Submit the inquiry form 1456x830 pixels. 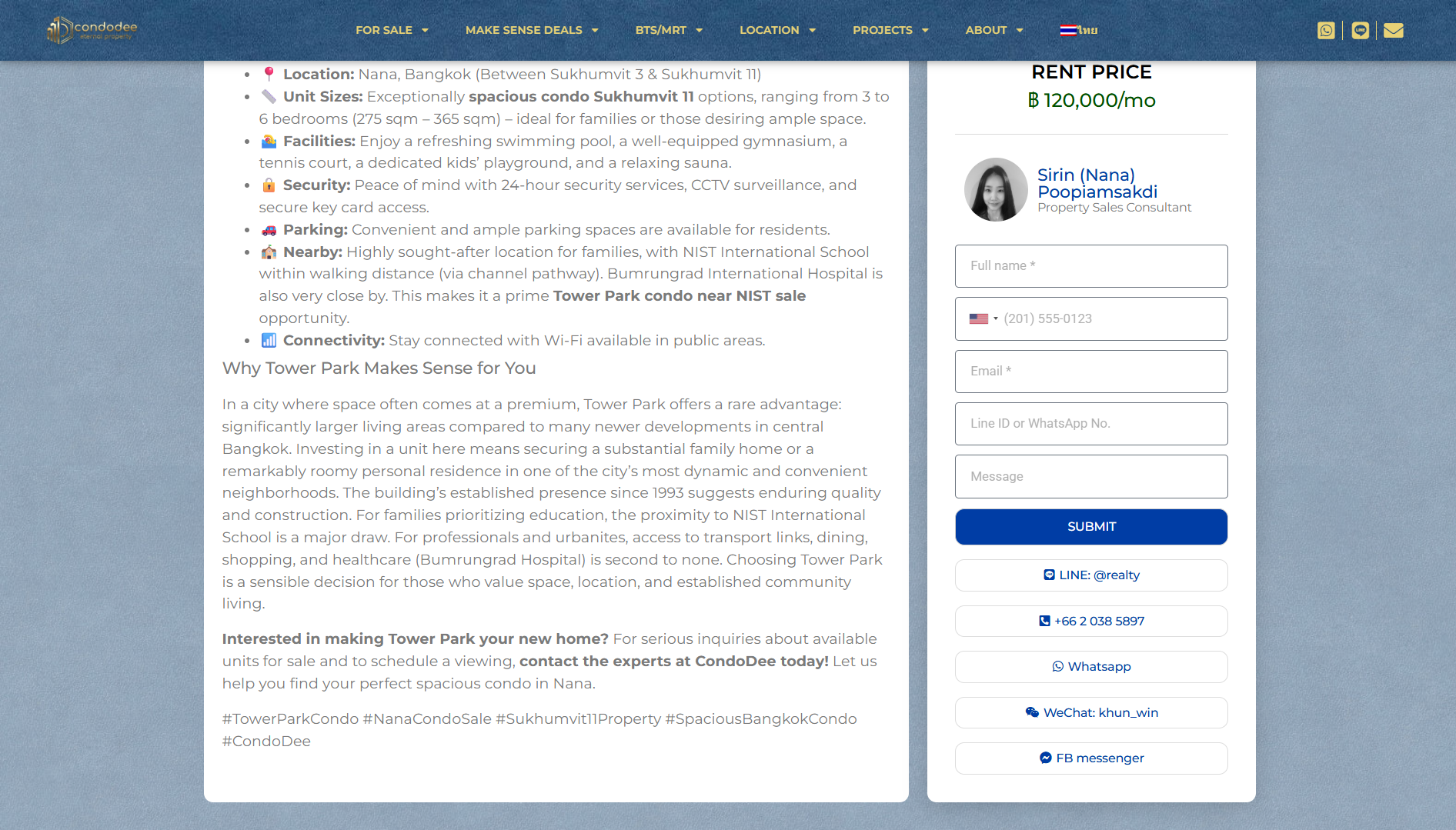point(1090,527)
